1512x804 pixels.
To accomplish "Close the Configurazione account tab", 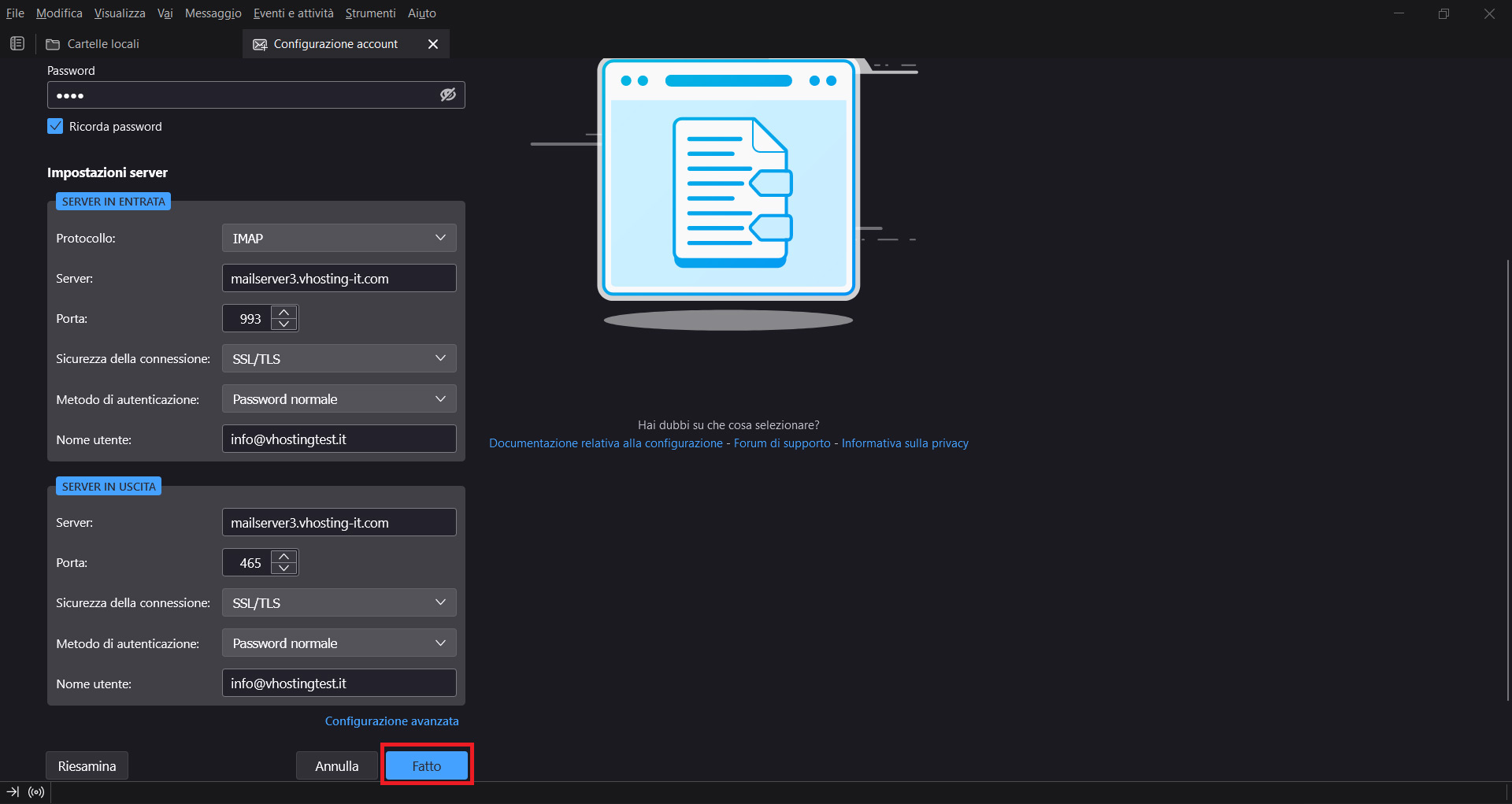I will click(x=432, y=44).
